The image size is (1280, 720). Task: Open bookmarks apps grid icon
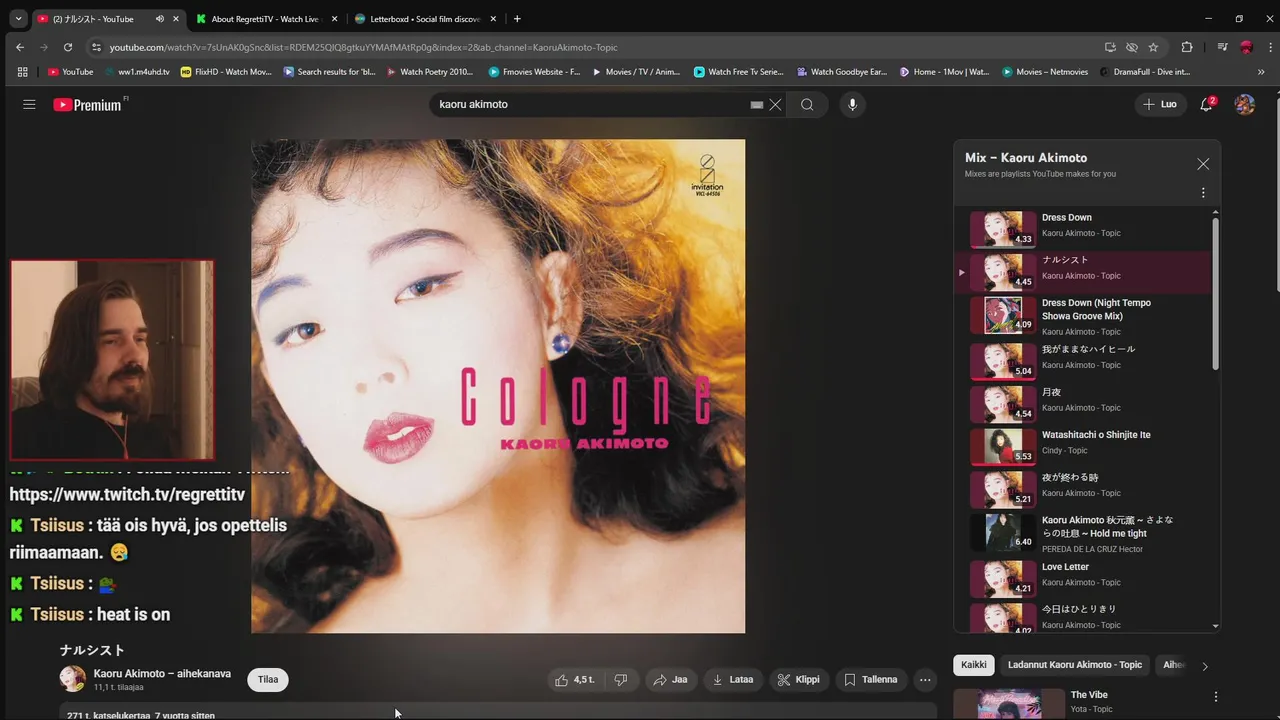click(22, 72)
